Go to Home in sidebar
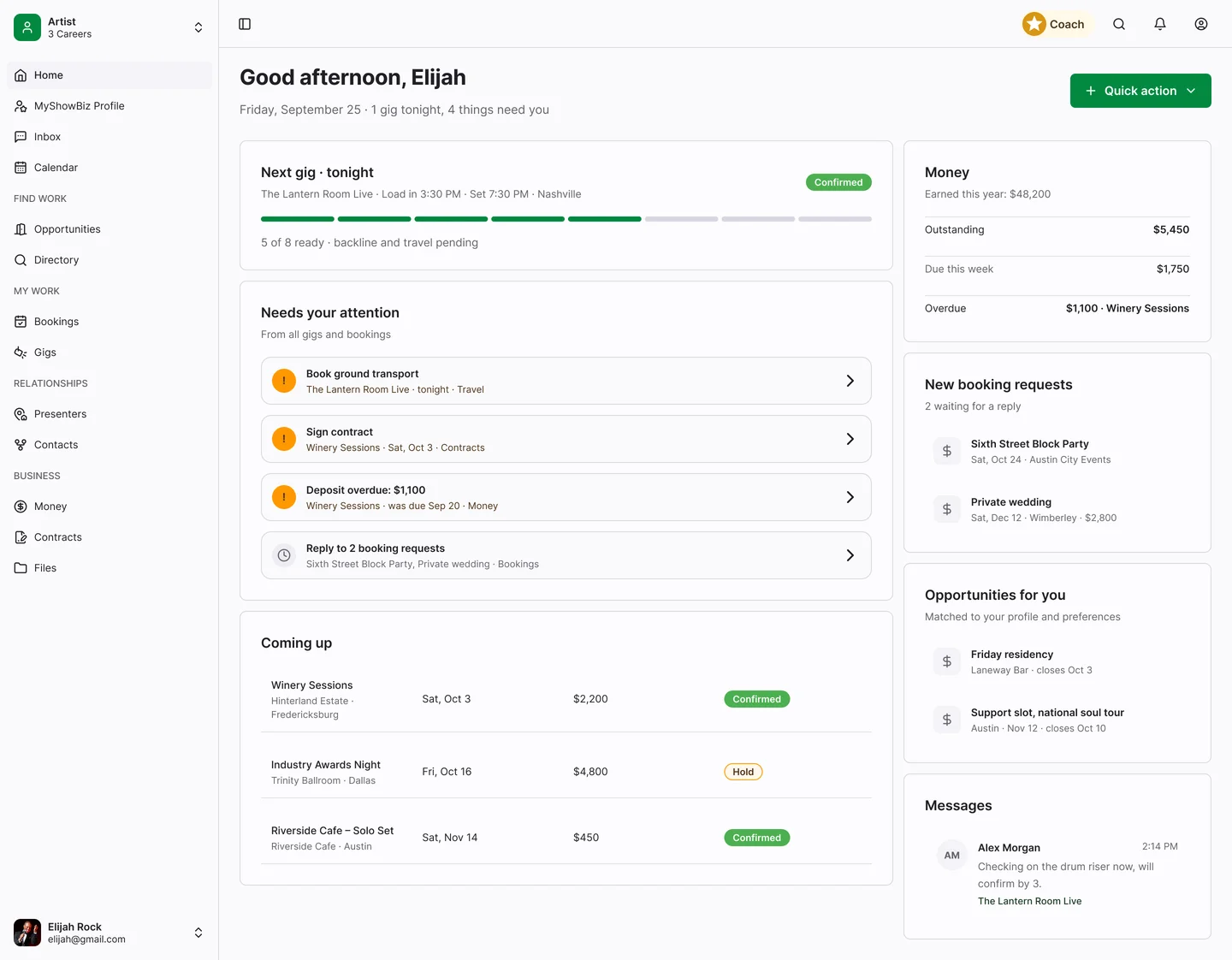Image resolution: width=1232 pixels, height=960 pixels. 110,75
